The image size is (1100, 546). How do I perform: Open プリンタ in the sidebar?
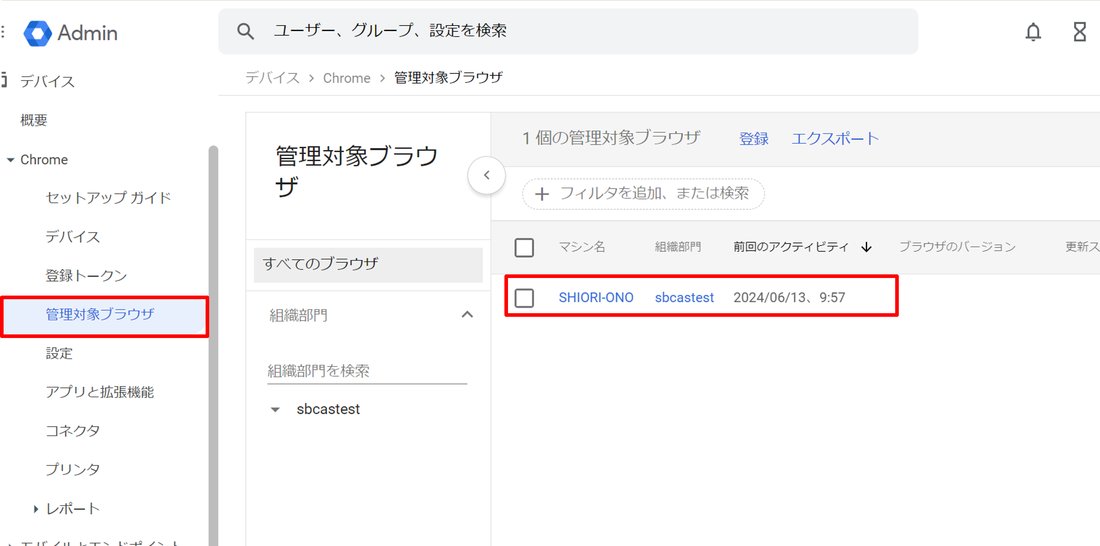[x=73, y=469]
